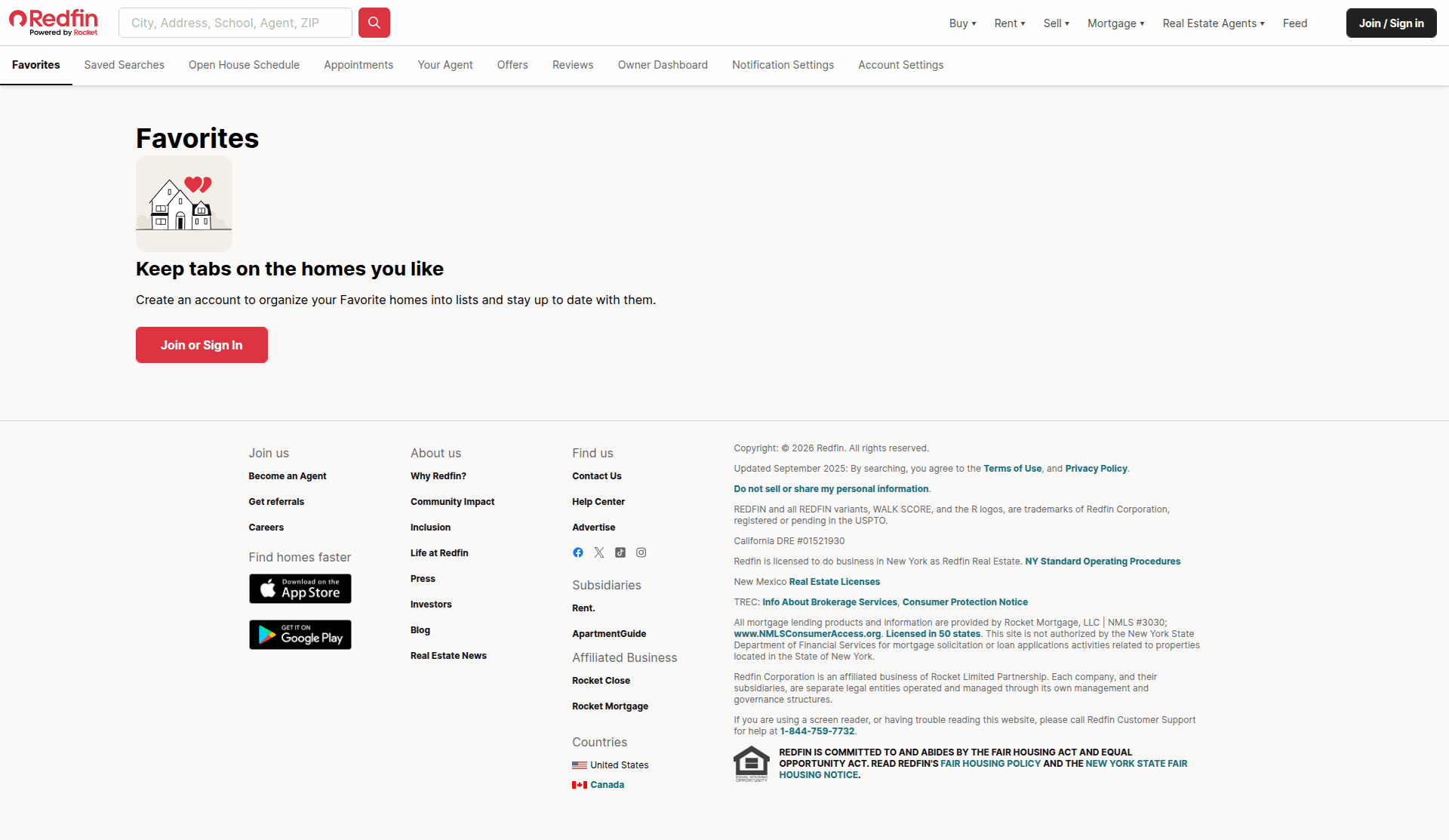The image size is (1449, 840).
Task: Expand the Real Estate Agents dropdown
Action: pos(1214,23)
